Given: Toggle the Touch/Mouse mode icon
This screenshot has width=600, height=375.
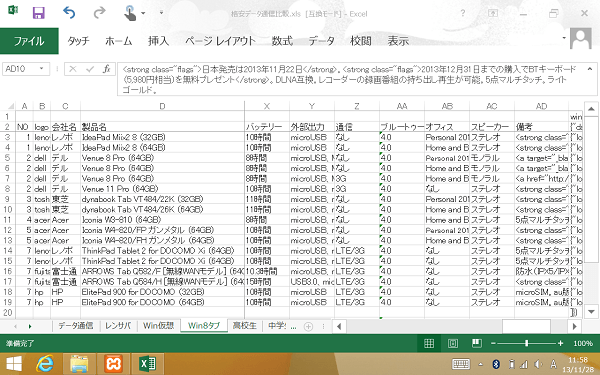Looking at the screenshot, I should pos(130,13).
